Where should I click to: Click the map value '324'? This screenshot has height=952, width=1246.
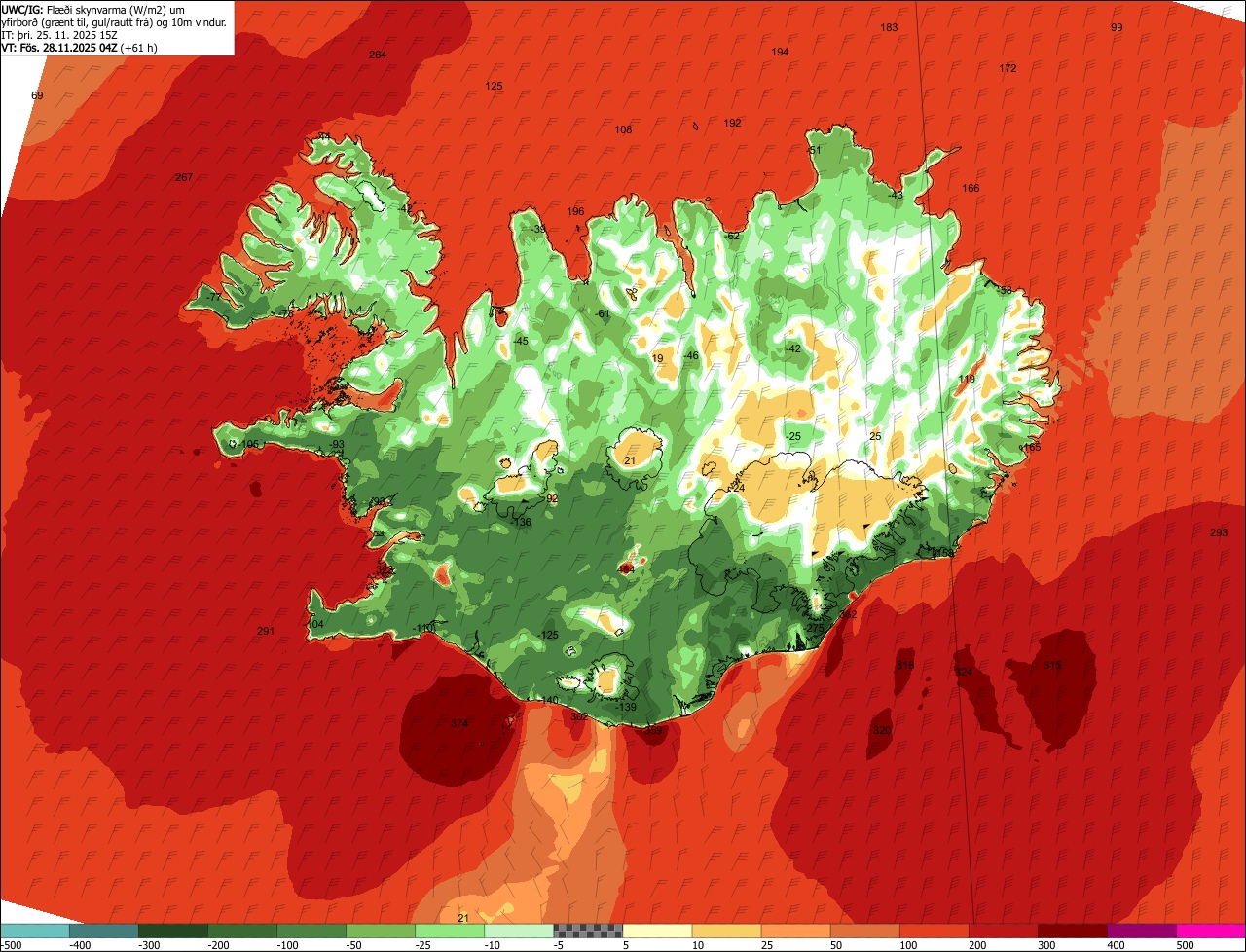[x=964, y=672]
